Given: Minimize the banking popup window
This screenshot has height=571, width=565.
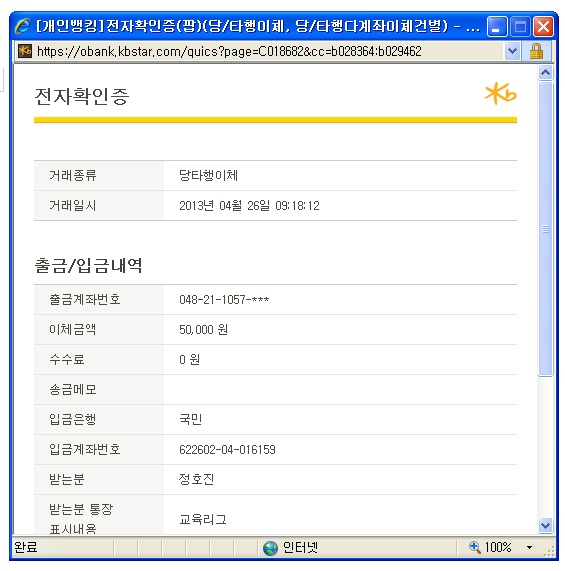Looking at the screenshot, I should click(x=497, y=27).
